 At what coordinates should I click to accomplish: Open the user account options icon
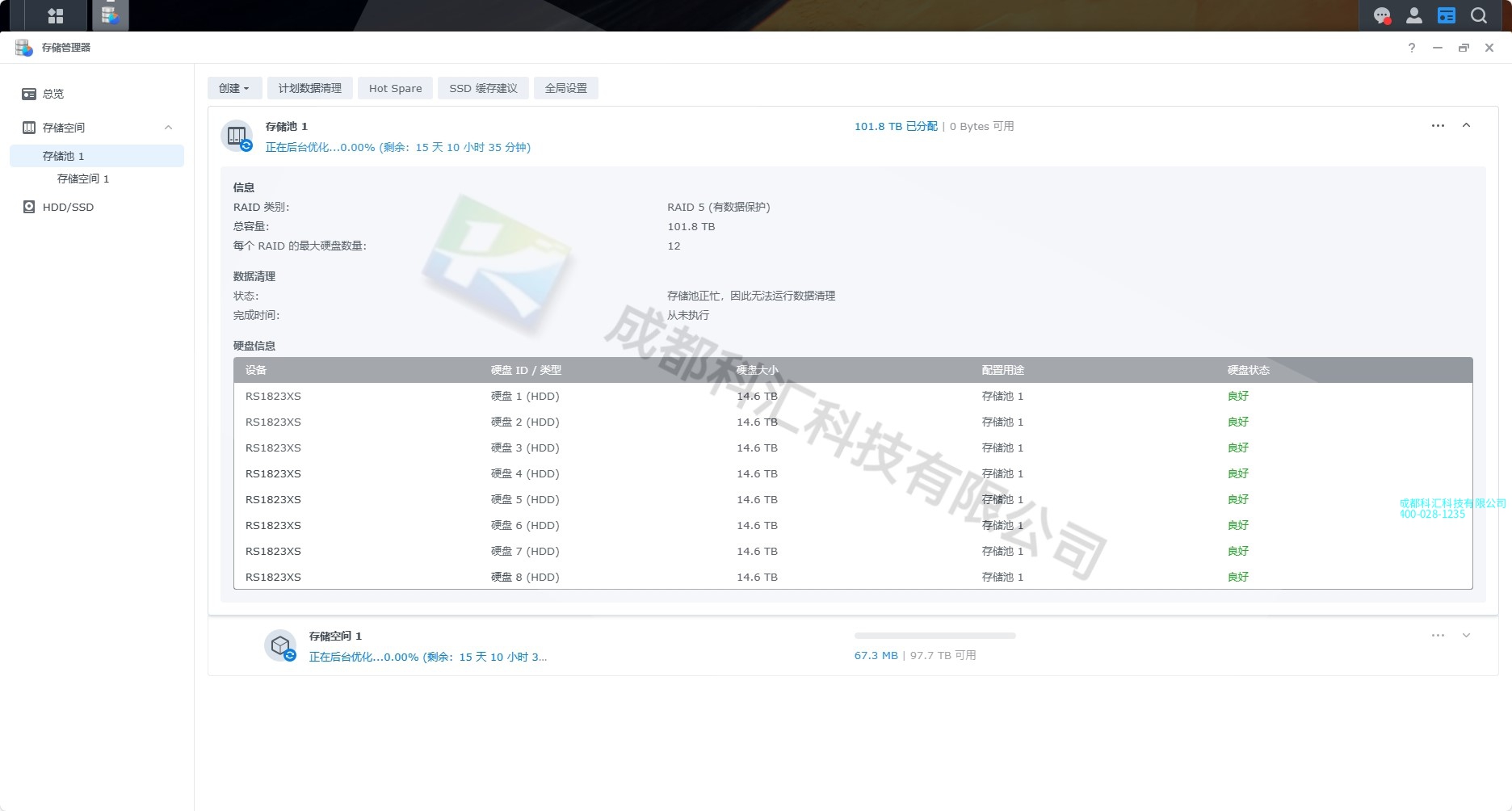(x=1414, y=15)
